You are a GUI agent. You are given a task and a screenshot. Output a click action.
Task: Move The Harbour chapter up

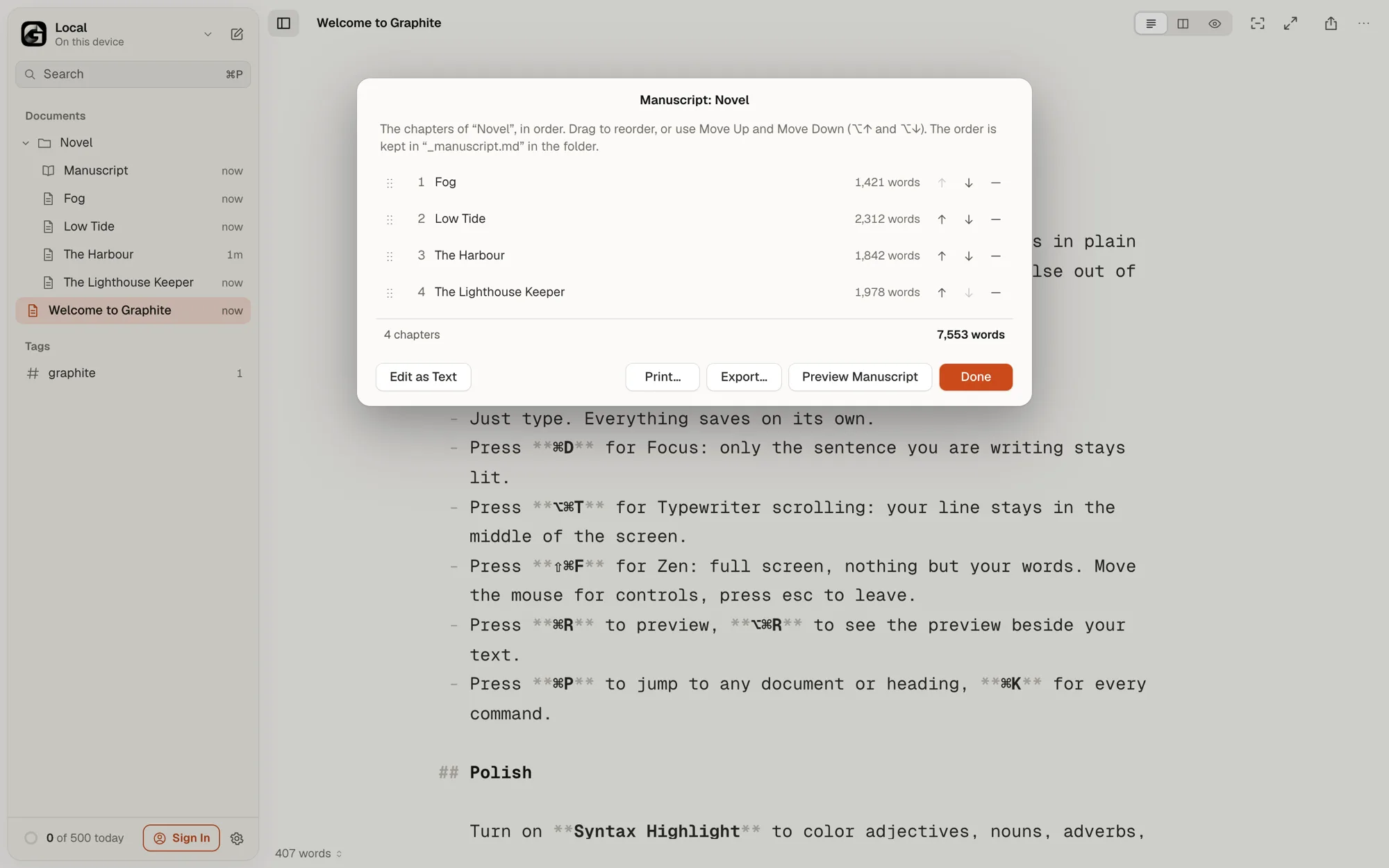pos(942,256)
